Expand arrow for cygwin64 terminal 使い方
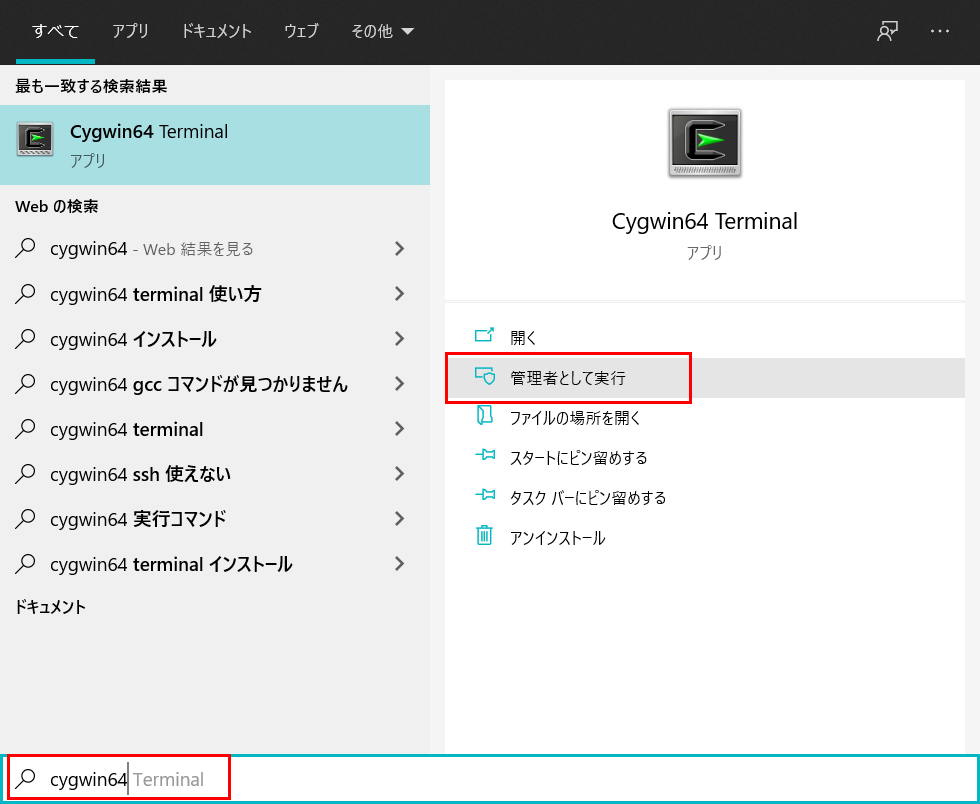The image size is (980, 804). (x=399, y=294)
